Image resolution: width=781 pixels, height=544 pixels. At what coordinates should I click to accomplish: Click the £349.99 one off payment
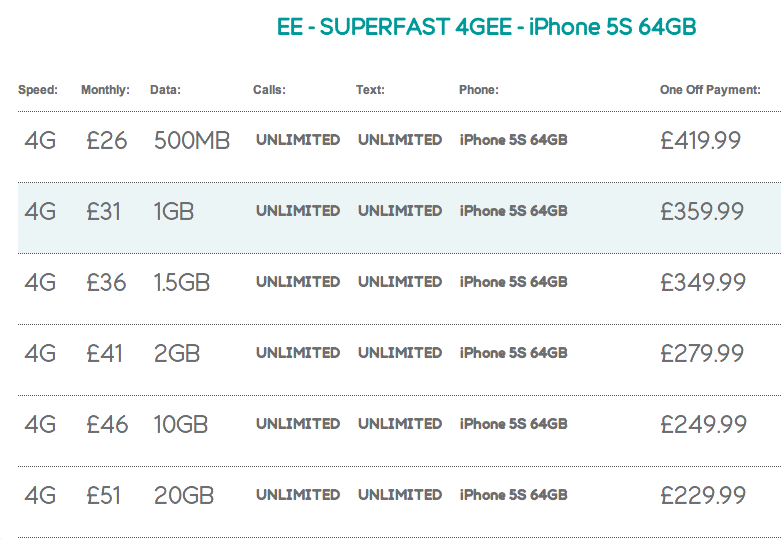point(703,282)
